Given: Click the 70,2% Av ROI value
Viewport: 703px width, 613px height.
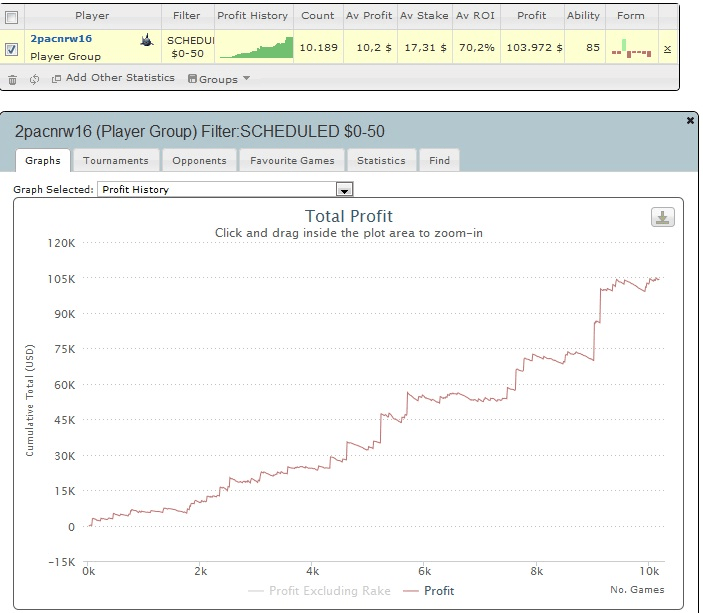Looking at the screenshot, I should coord(477,48).
